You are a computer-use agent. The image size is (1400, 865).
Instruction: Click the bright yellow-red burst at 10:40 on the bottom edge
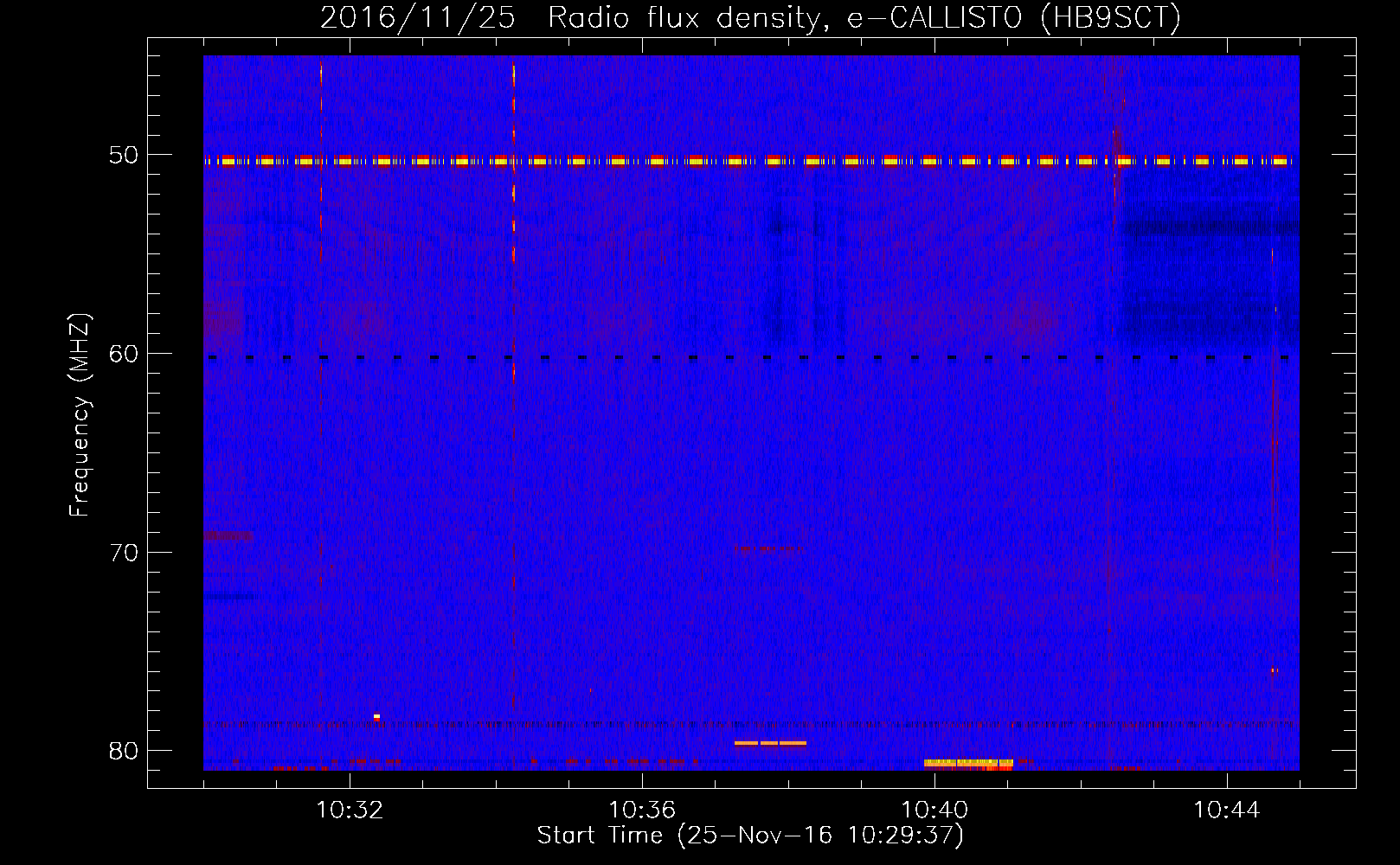968,765
